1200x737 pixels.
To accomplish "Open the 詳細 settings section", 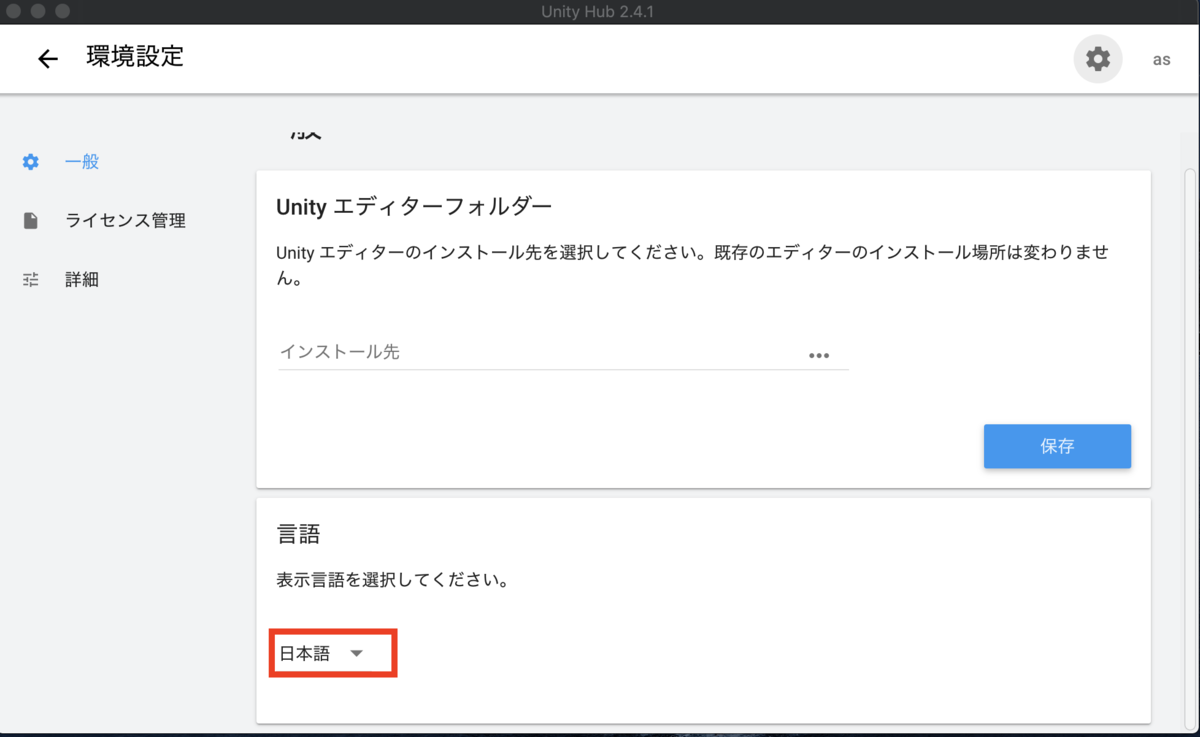I will pyautogui.click(x=82, y=280).
